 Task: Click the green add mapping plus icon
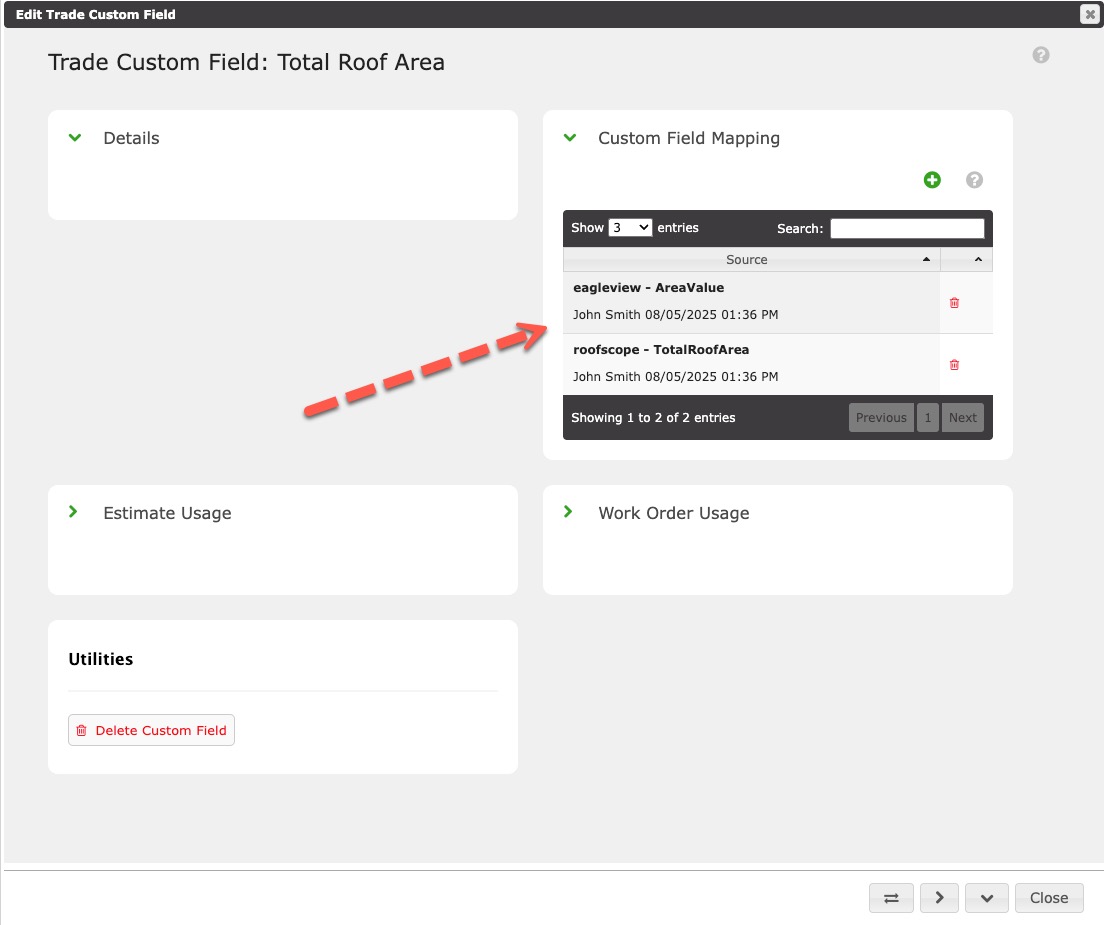click(932, 180)
